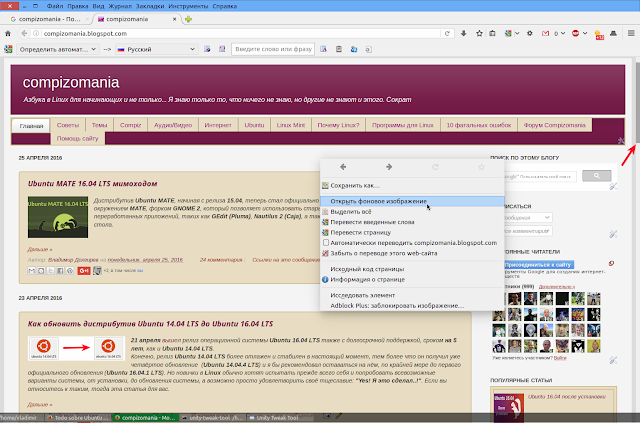Click the wrench edit icon beside search widget
This screenshot has height=423, width=640.
tap(613, 187)
